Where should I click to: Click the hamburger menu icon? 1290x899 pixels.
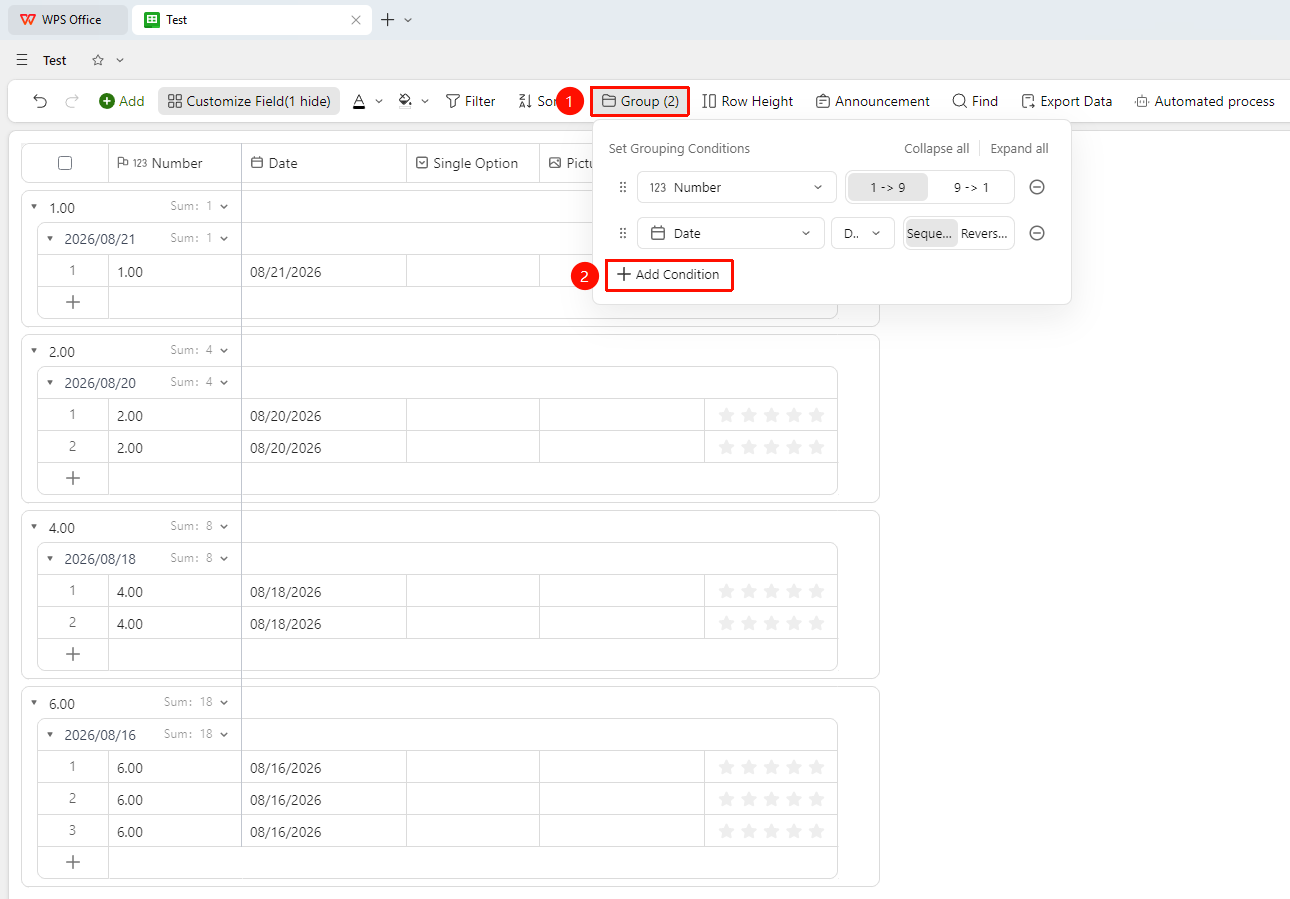coord(22,60)
